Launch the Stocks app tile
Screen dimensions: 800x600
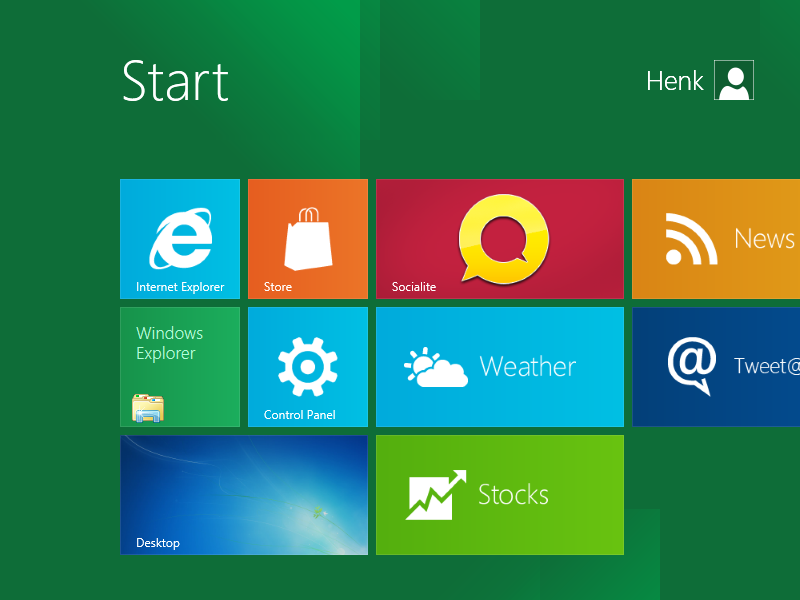(499, 494)
